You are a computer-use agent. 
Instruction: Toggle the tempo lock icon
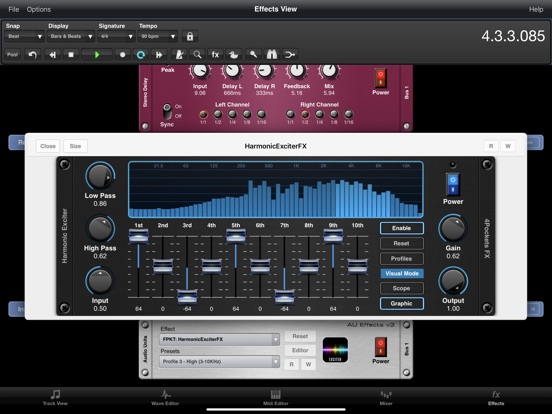pos(190,36)
